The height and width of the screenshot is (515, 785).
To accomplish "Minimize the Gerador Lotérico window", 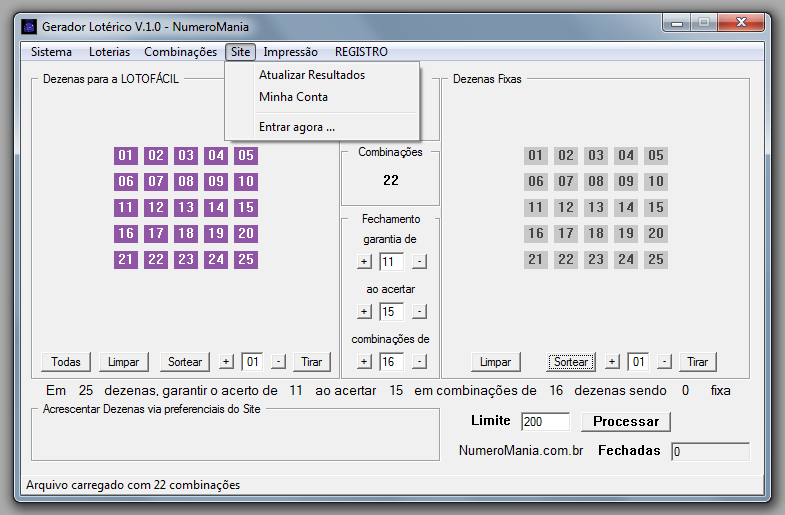I will click(x=677, y=23).
